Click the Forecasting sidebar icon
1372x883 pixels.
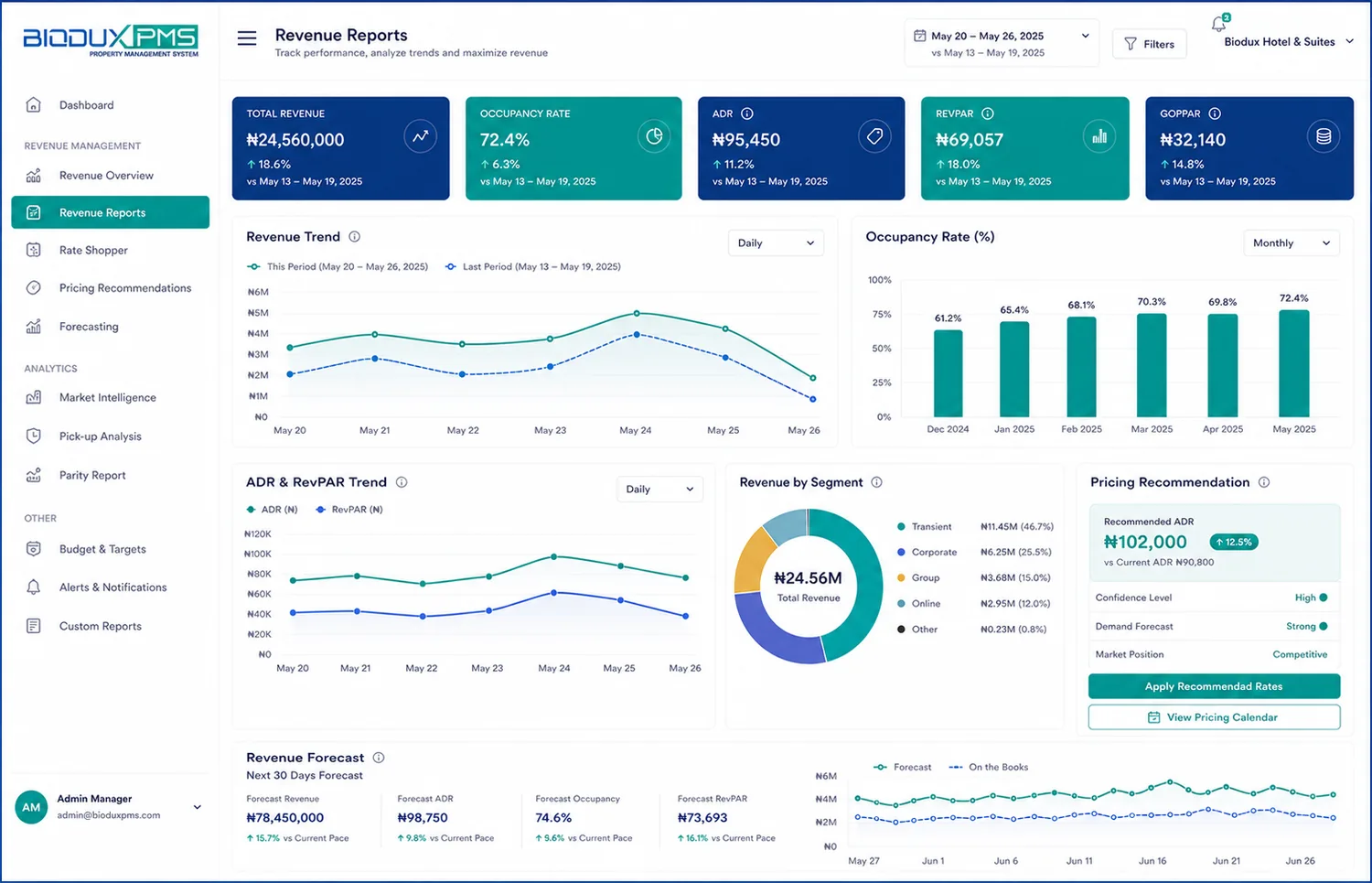click(34, 327)
